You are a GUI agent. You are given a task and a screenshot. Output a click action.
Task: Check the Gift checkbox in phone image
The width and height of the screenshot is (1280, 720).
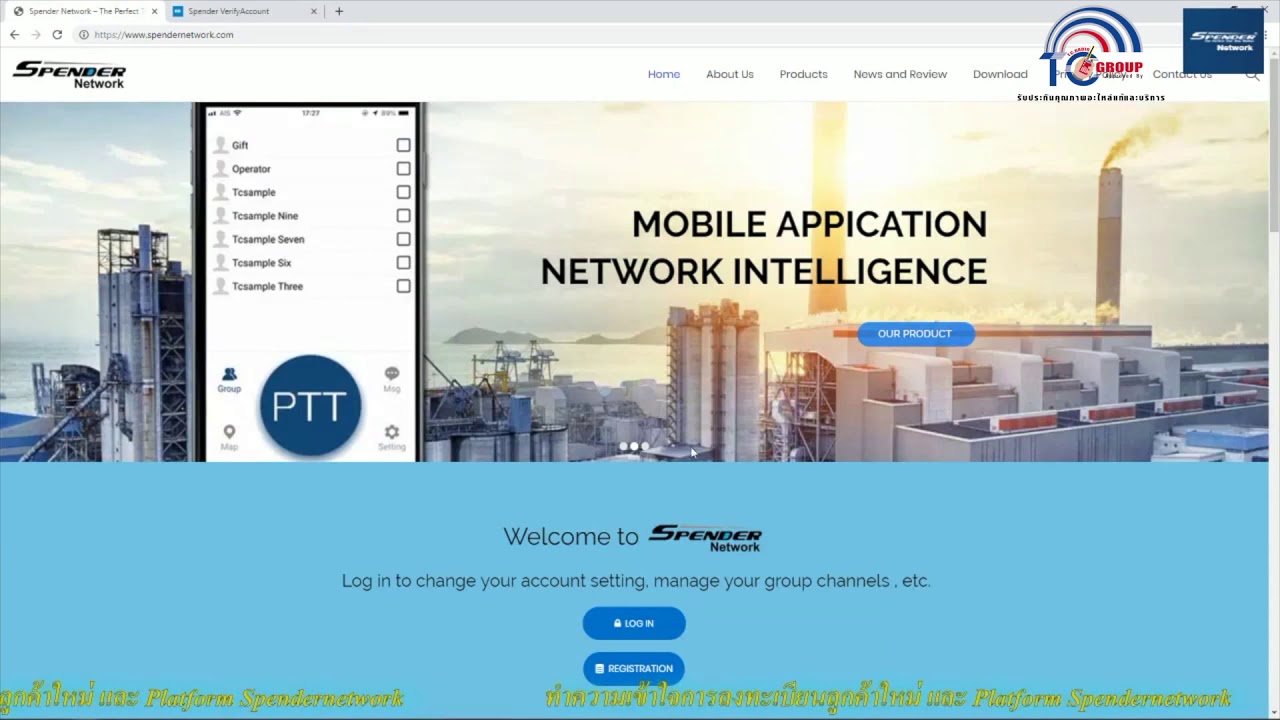pyautogui.click(x=403, y=145)
